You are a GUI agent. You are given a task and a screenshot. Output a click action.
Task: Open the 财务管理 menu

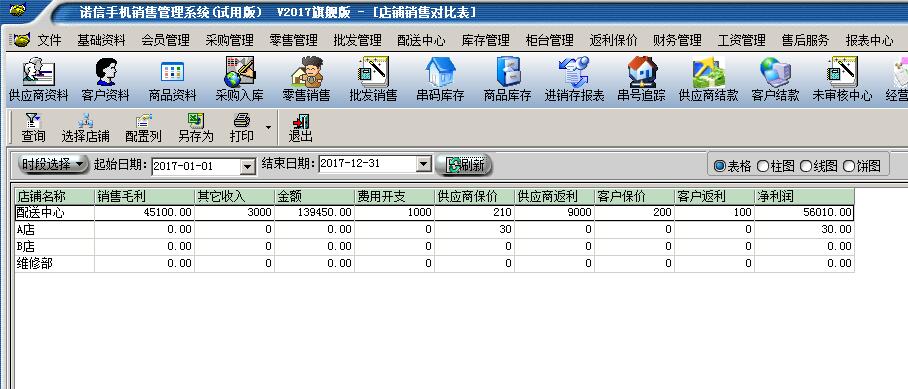coord(678,41)
